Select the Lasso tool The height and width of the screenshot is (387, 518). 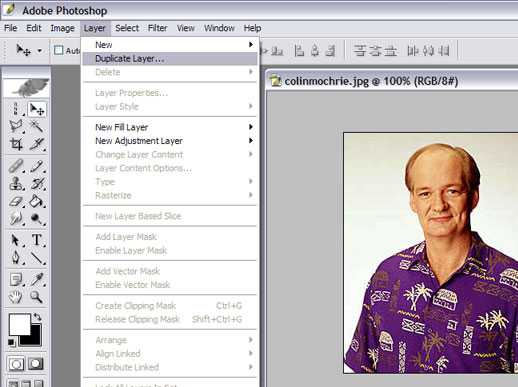(16, 126)
